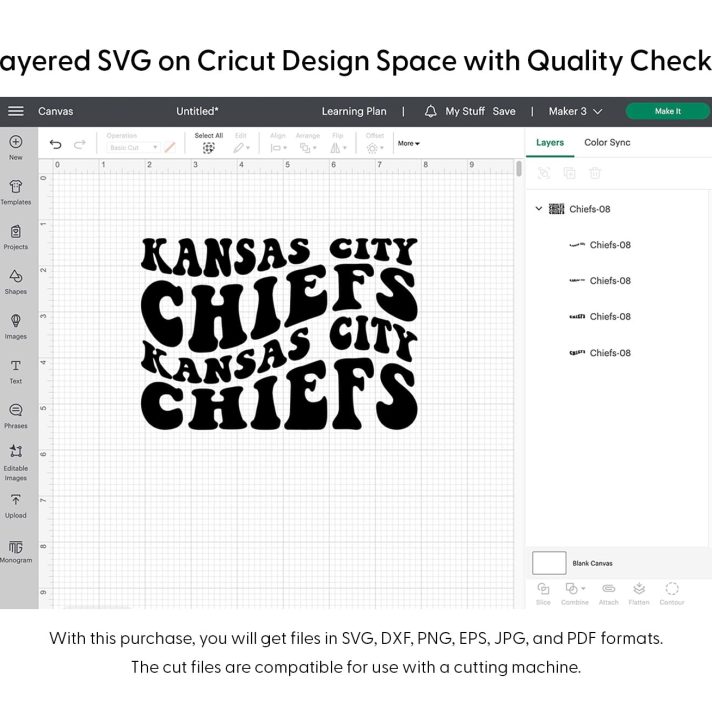This screenshot has height=712, width=712.
Task: Click the Kansas City Chiefs design on canvas
Action: 279,333
